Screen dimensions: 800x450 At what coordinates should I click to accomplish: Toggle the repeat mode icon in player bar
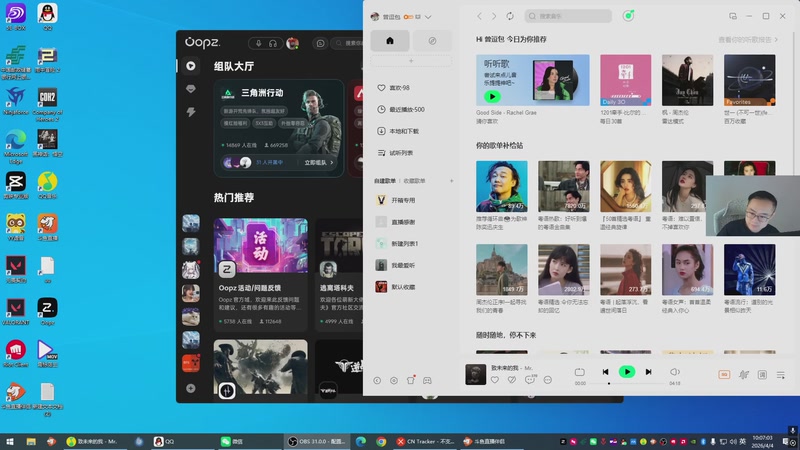pyautogui.click(x=580, y=372)
